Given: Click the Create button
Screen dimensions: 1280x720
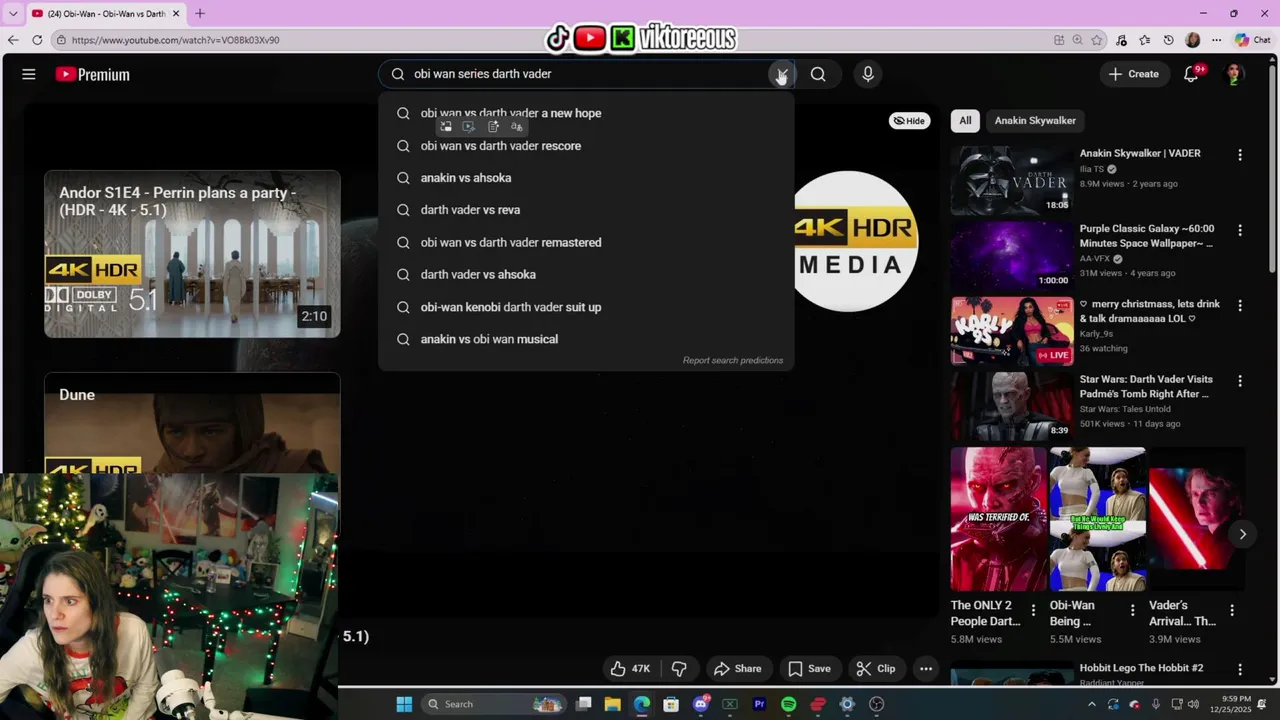Looking at the screenshot, I should [x=1134, y=74].
